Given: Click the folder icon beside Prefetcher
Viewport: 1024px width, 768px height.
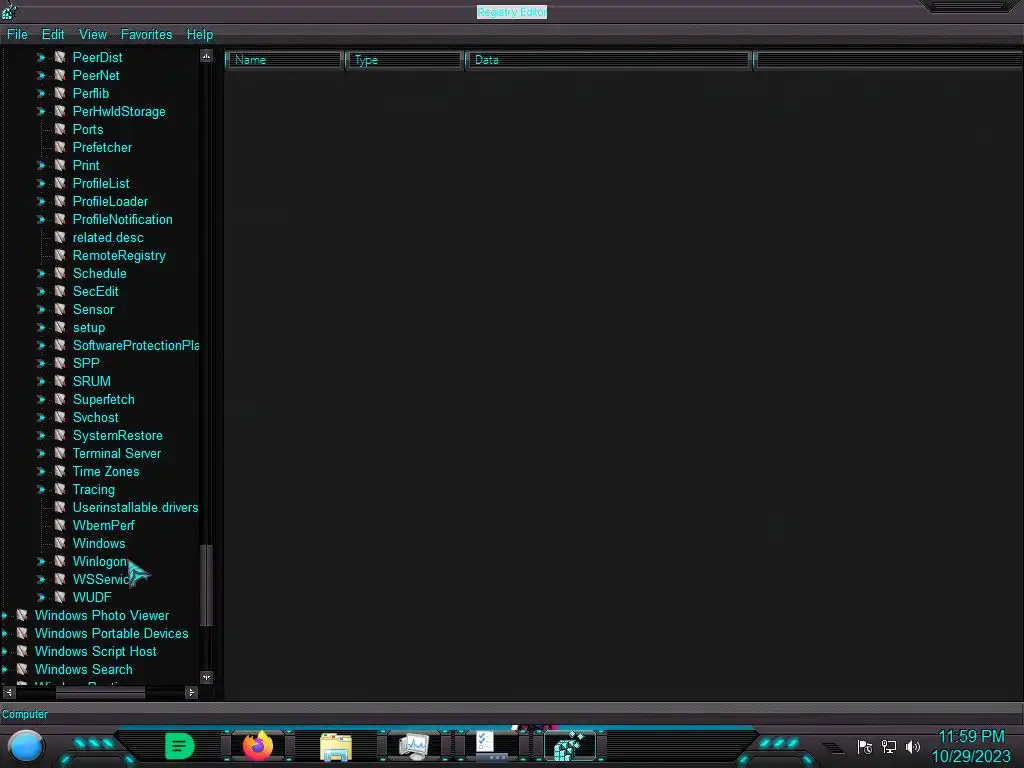Looking at the screenshot, I should pos(60,147).
